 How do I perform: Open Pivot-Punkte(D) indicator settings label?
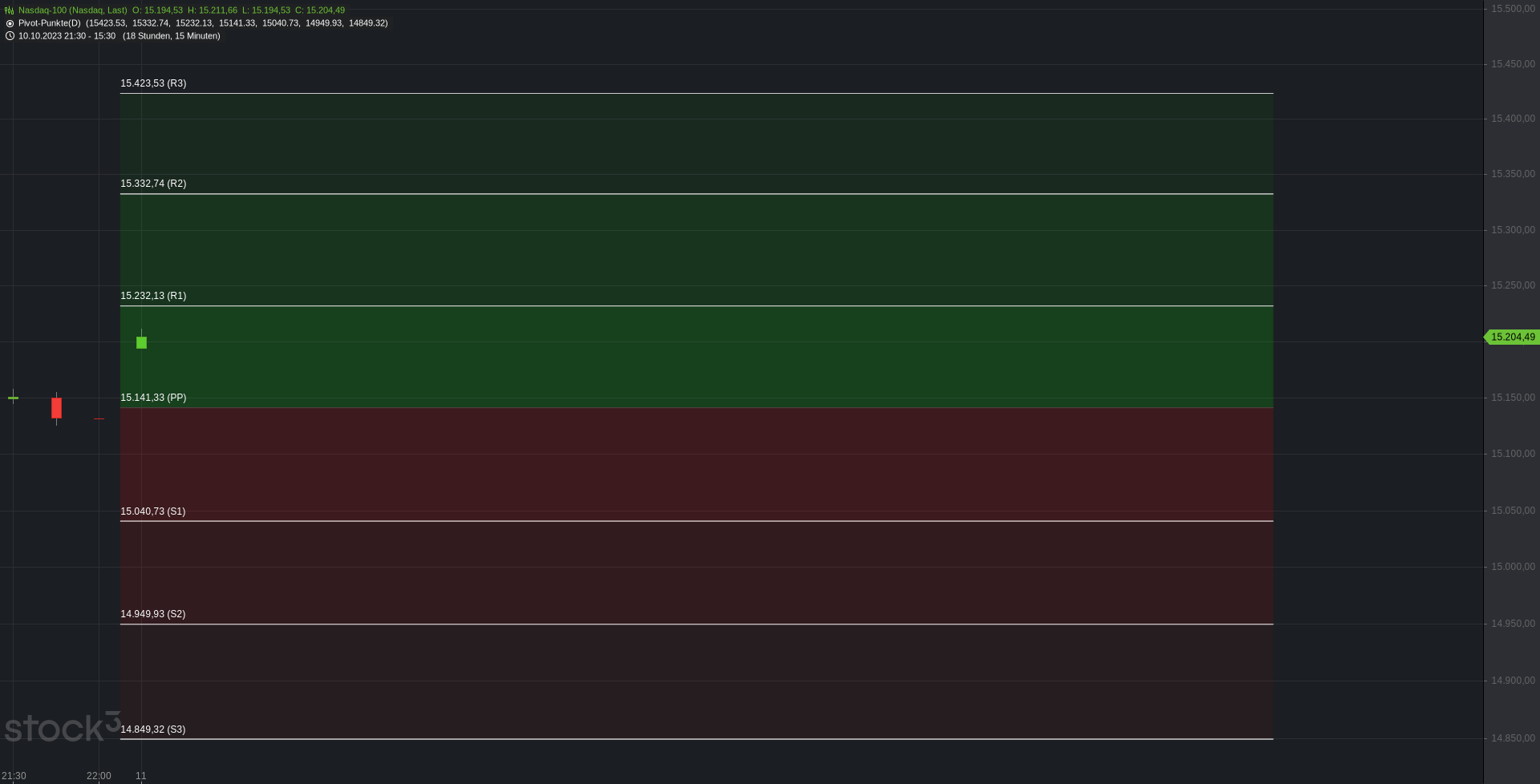[50, 23]
